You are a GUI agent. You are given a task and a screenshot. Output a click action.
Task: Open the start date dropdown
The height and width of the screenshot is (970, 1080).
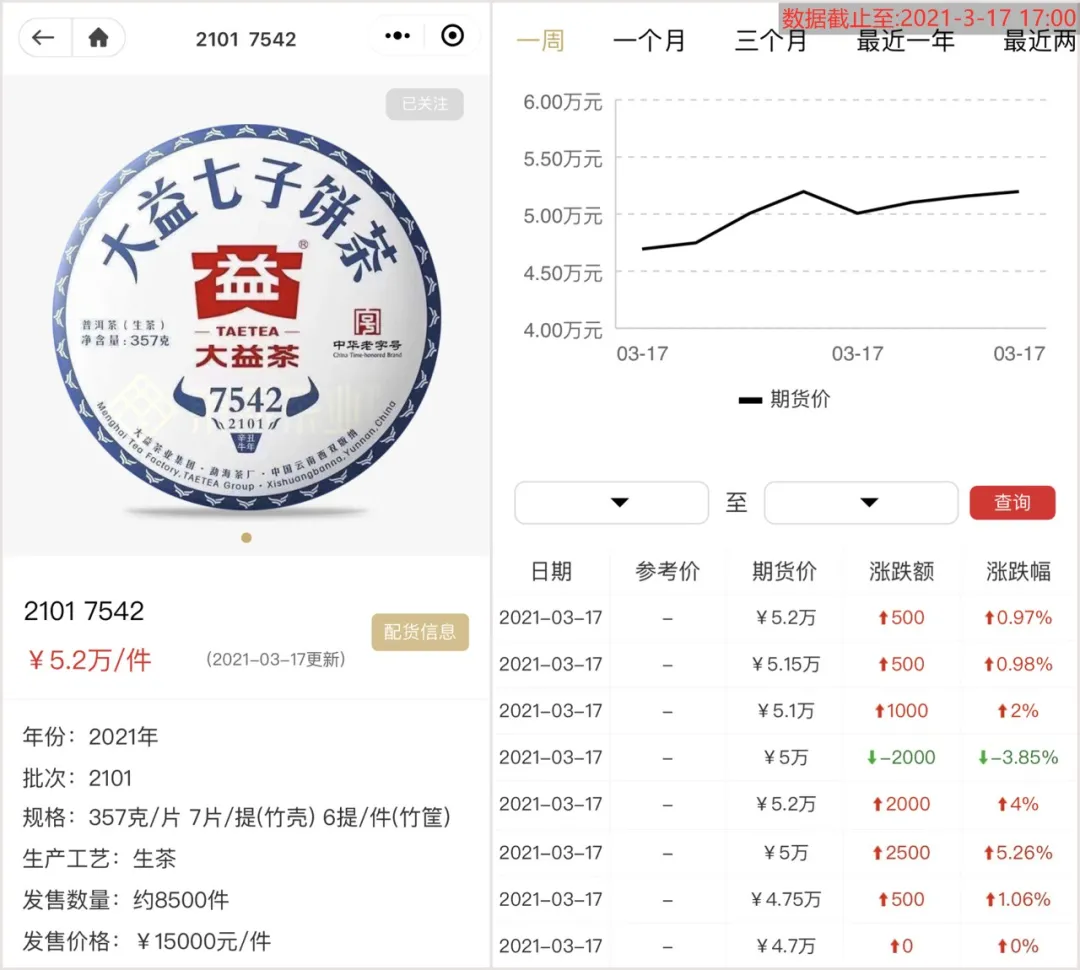612,502
